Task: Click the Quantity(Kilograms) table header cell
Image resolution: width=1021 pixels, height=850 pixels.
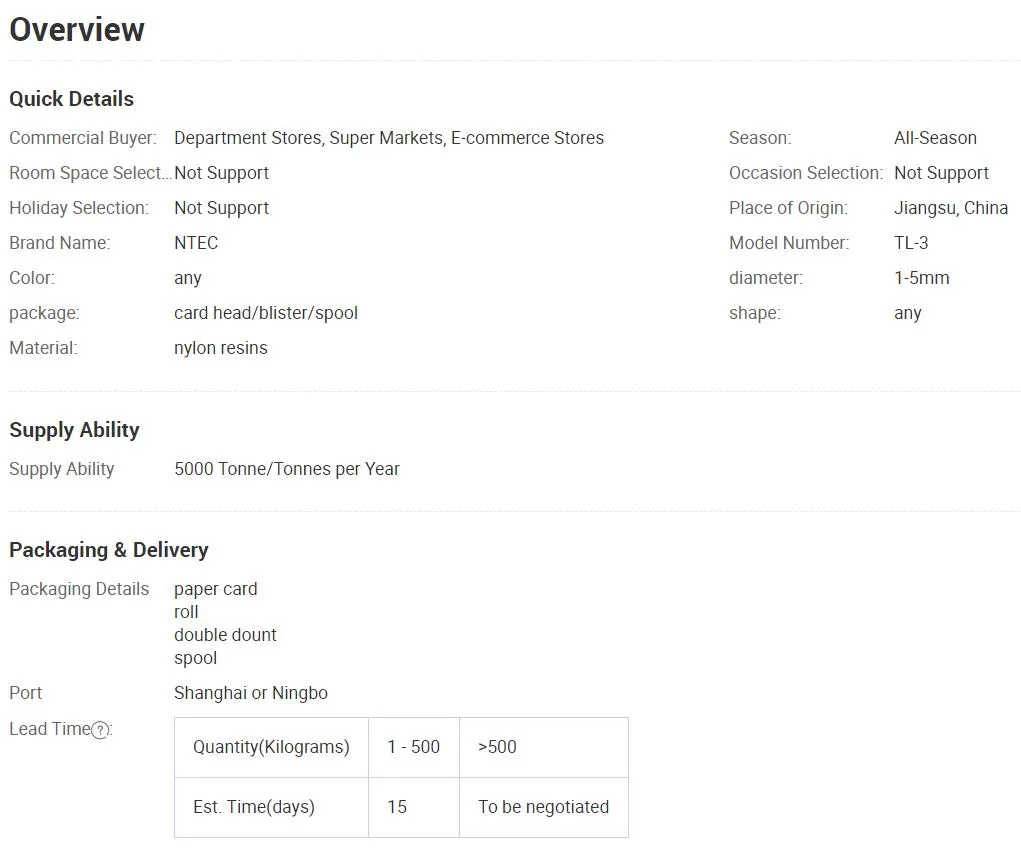Action: 271,747
